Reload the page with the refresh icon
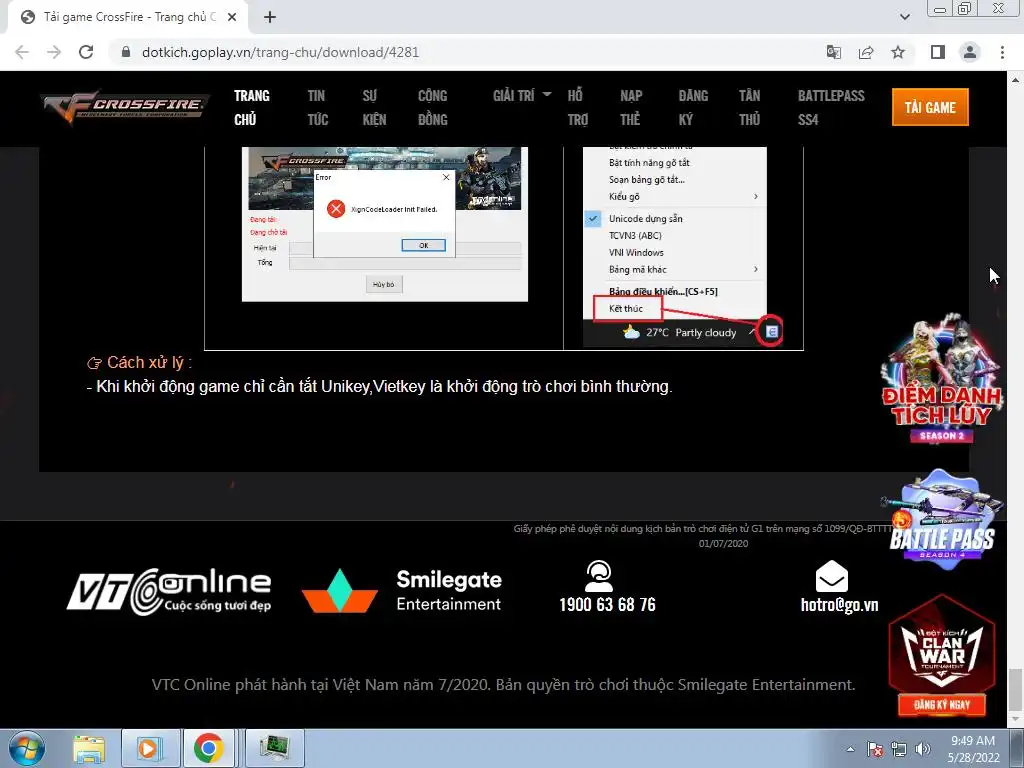This screenshot has height=768, width=1024. [x=86, y=52]
